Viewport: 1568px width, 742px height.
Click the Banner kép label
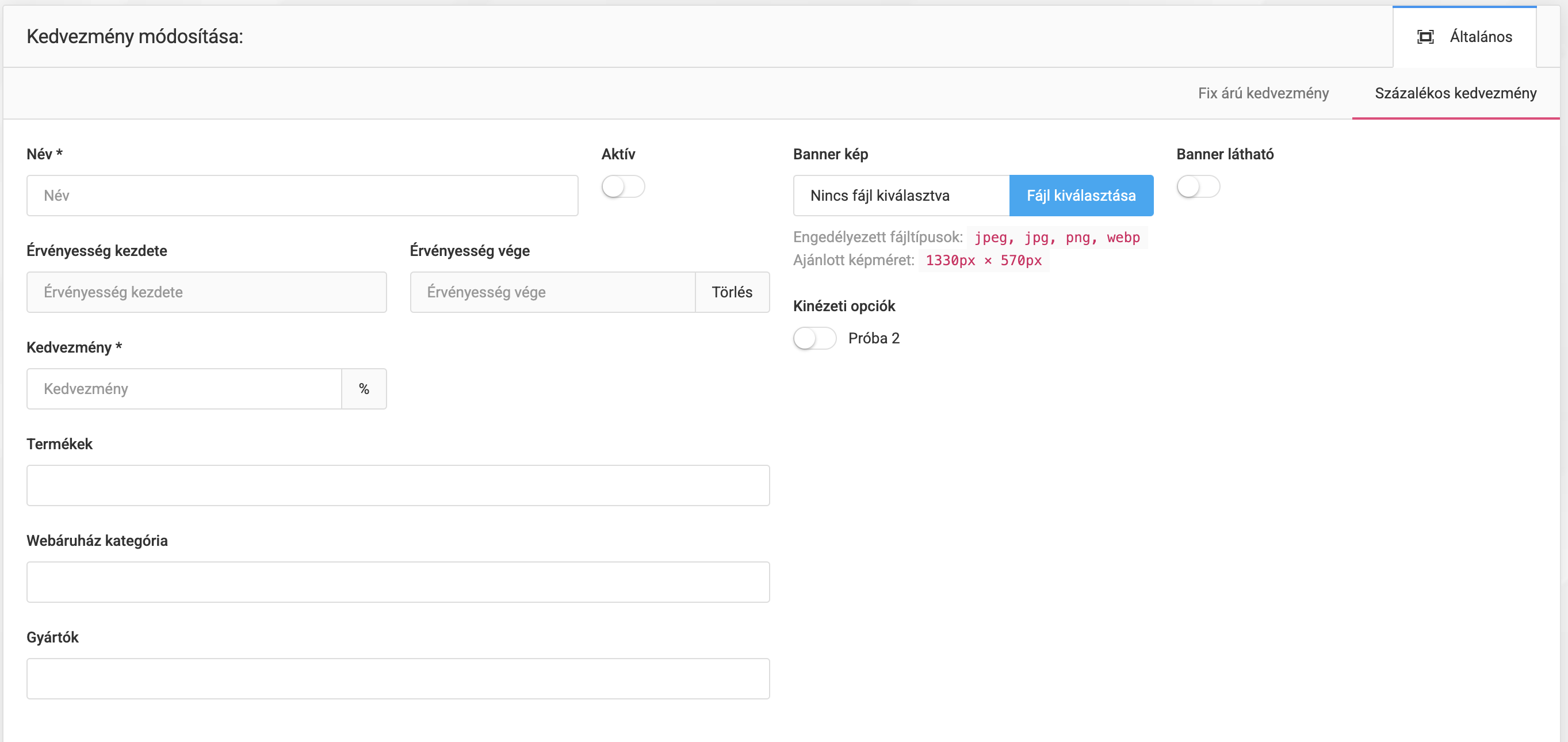point(830,155)
